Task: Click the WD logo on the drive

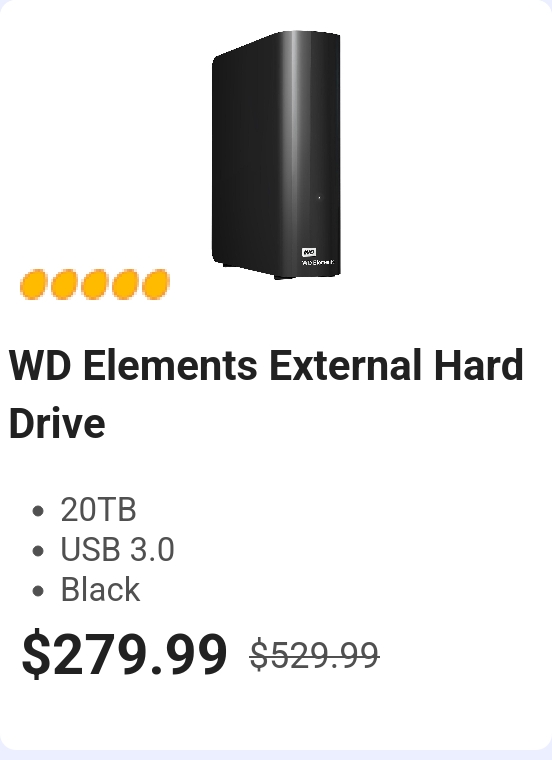Action: [x=309, y=252]
